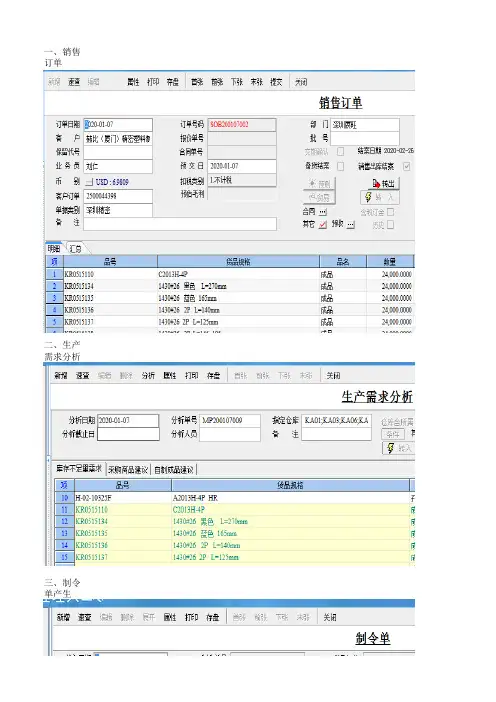This screenshot has width=496, height=702.
Task: Click lightning 转入 button in sales order
Action: 380,197
